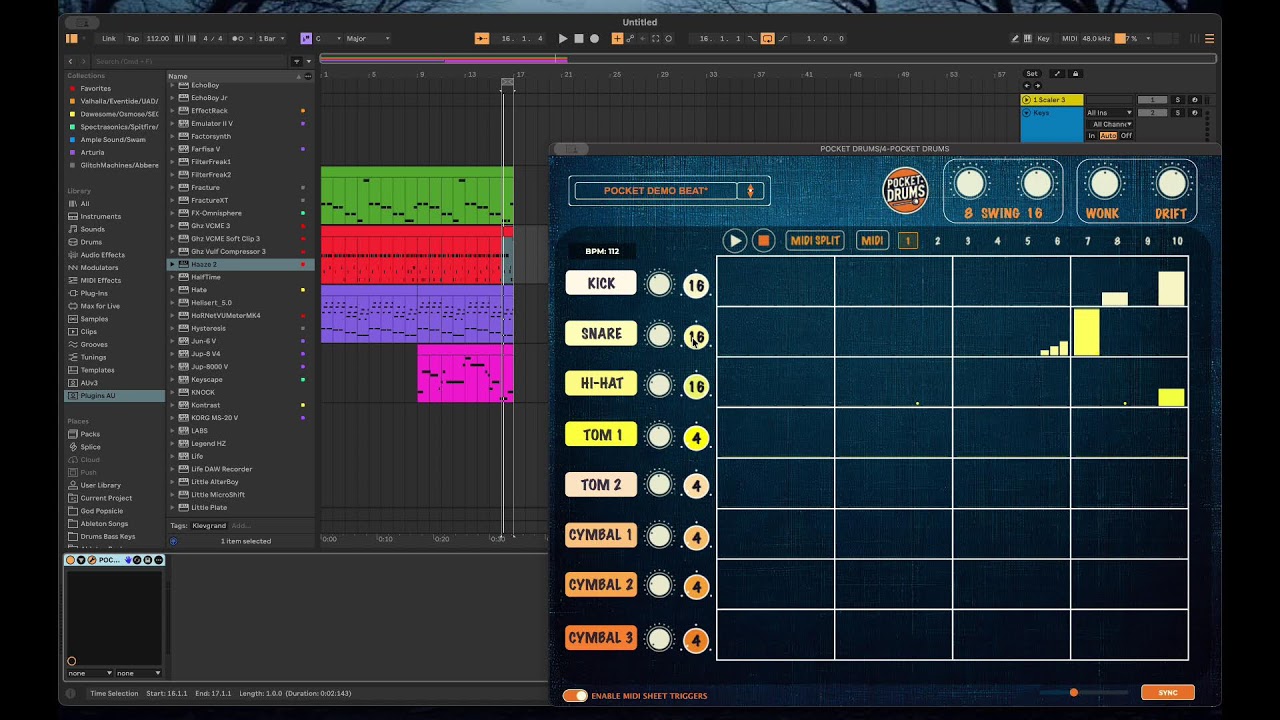Click the KICK volume knob
This screenshot has width=1280, height=720.
(659, 285)
